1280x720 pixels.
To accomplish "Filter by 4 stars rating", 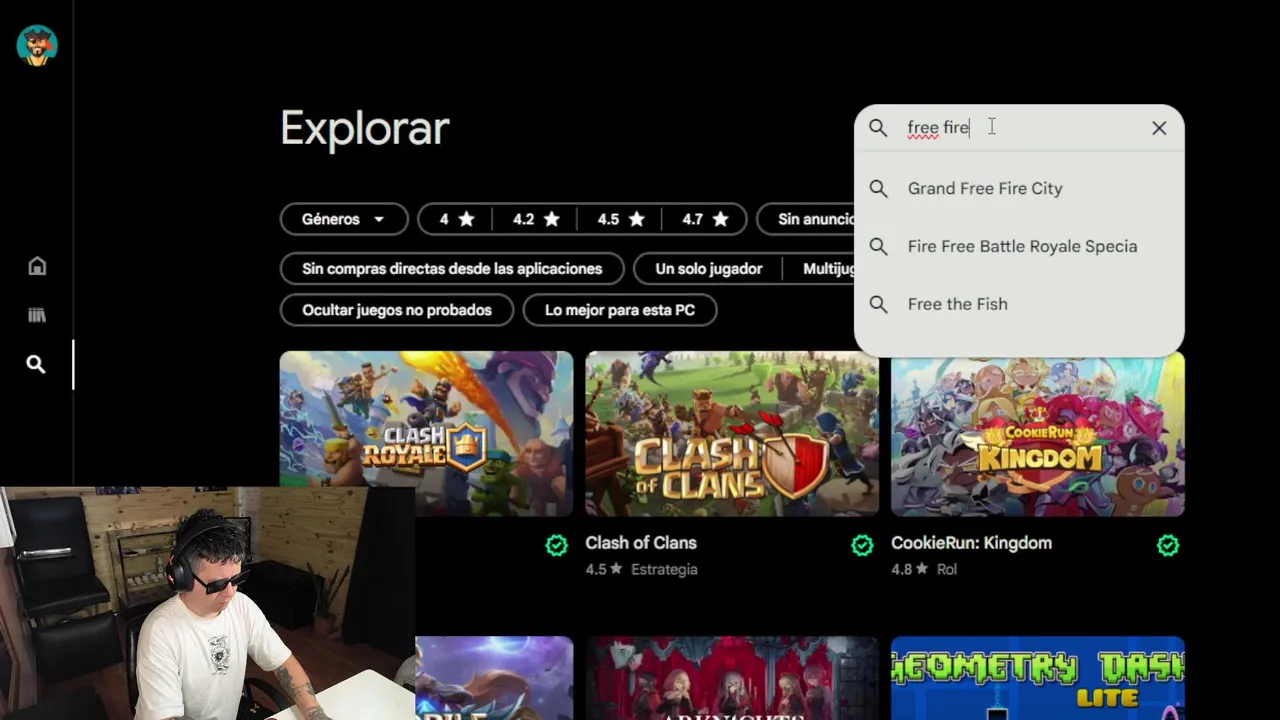I will point(458,219).
